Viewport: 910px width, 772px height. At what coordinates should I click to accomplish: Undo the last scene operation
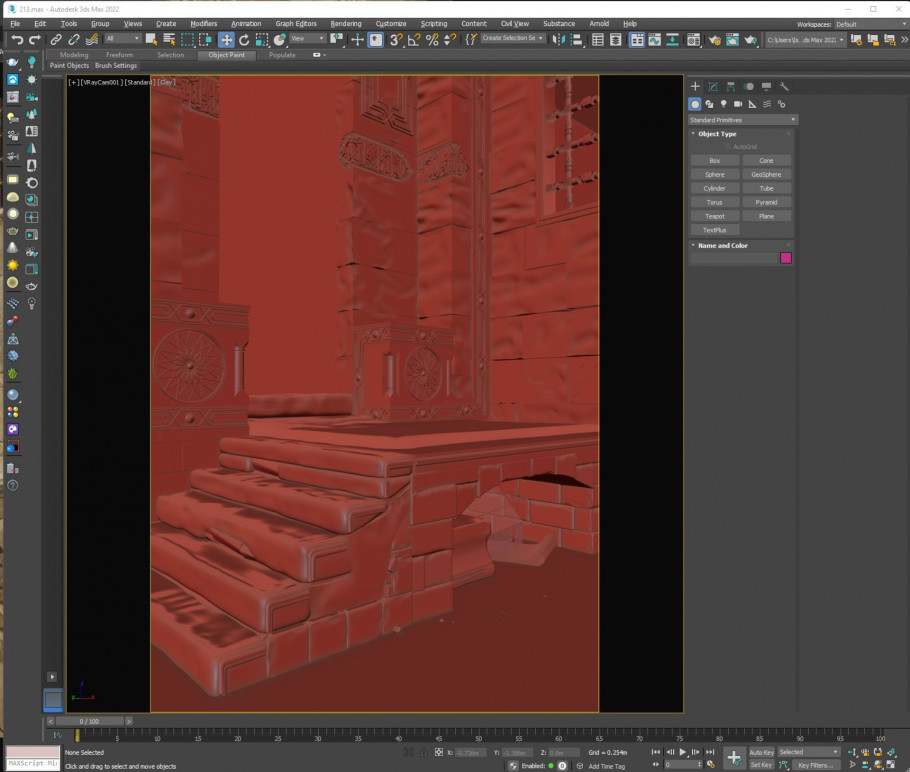pos(17,39)
